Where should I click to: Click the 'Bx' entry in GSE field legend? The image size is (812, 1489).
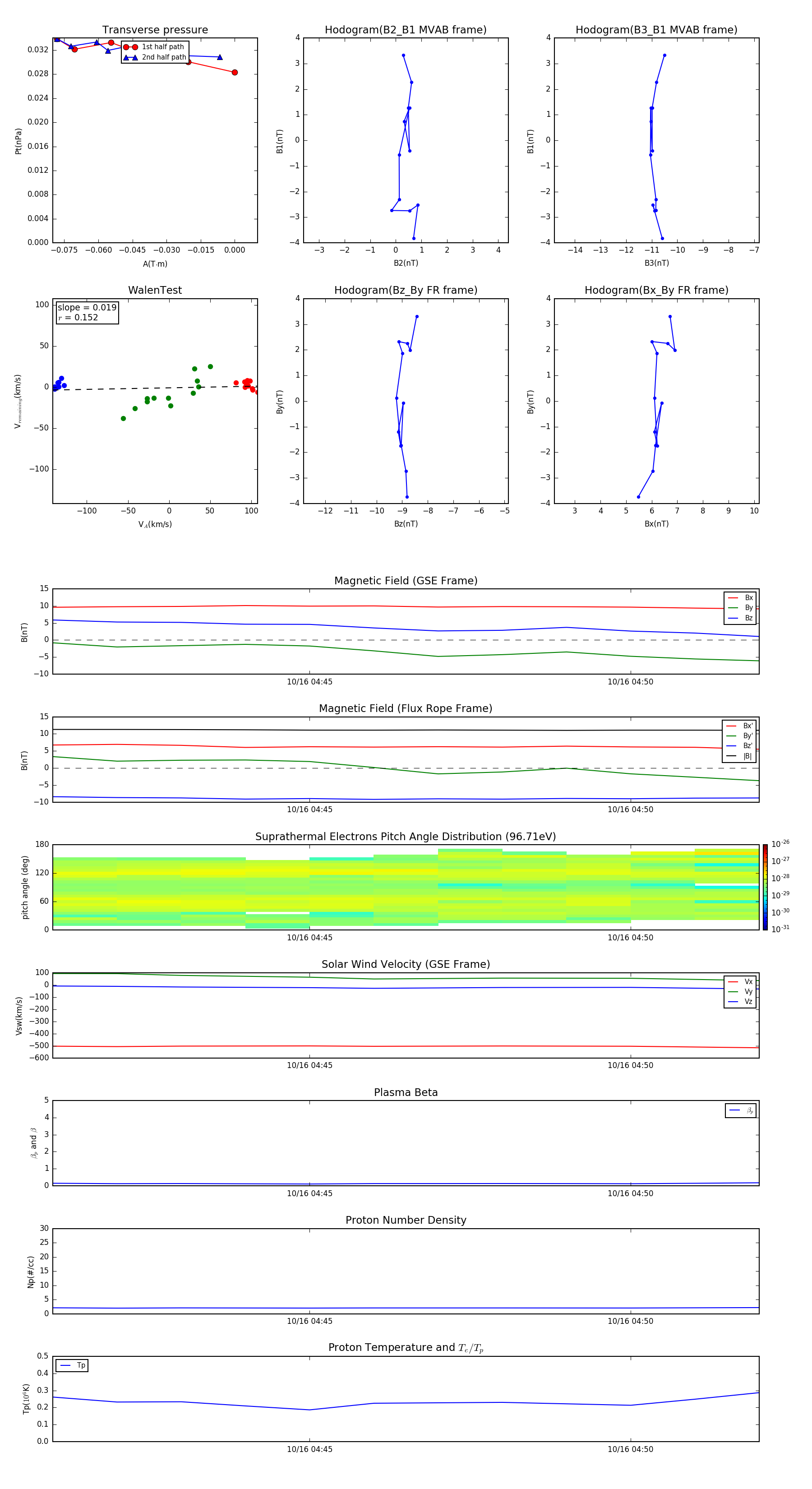pyautogui.click(x=740, y=598)
